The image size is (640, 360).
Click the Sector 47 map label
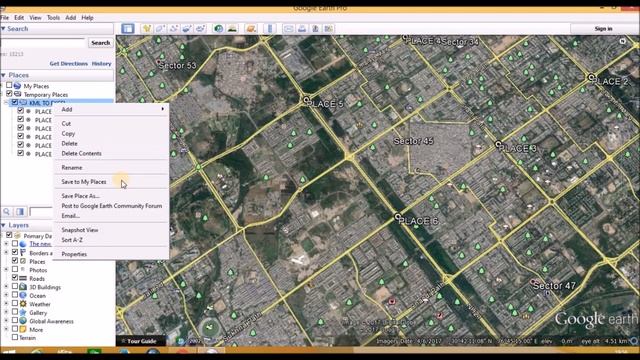tap(554, 286)
